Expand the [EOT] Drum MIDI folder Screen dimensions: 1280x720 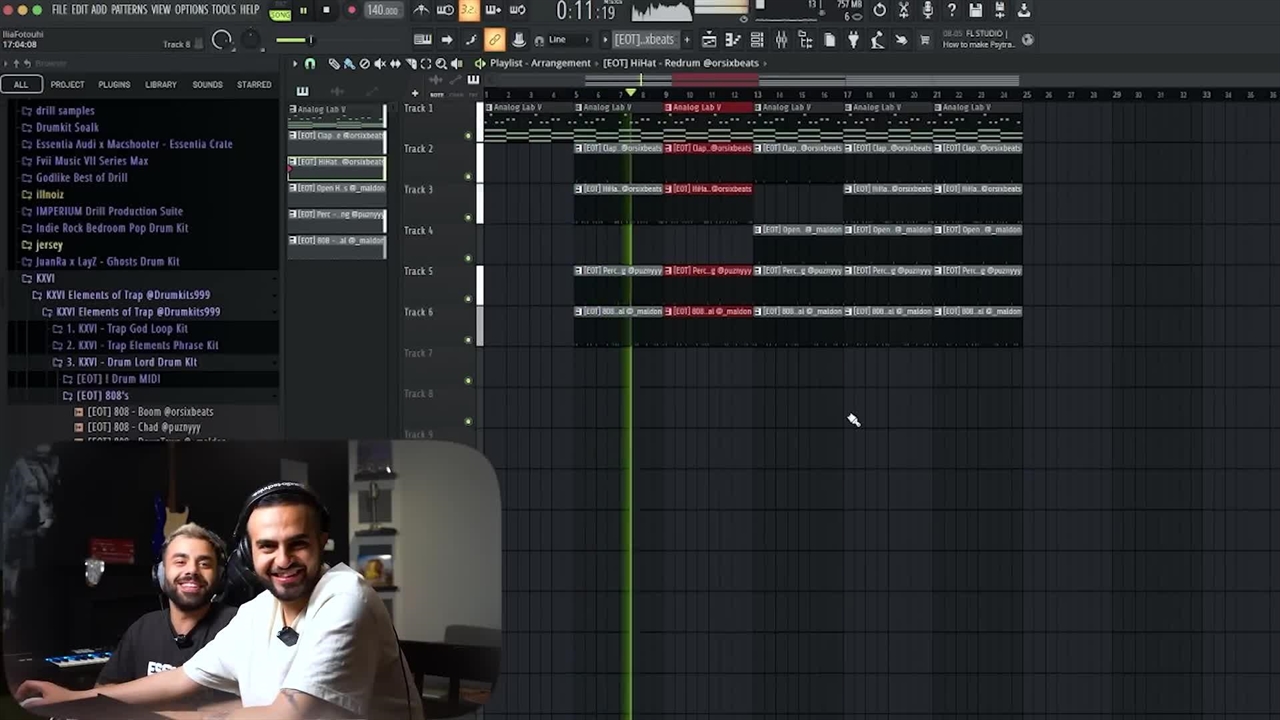pyautogui.click(x=67, y=379)
